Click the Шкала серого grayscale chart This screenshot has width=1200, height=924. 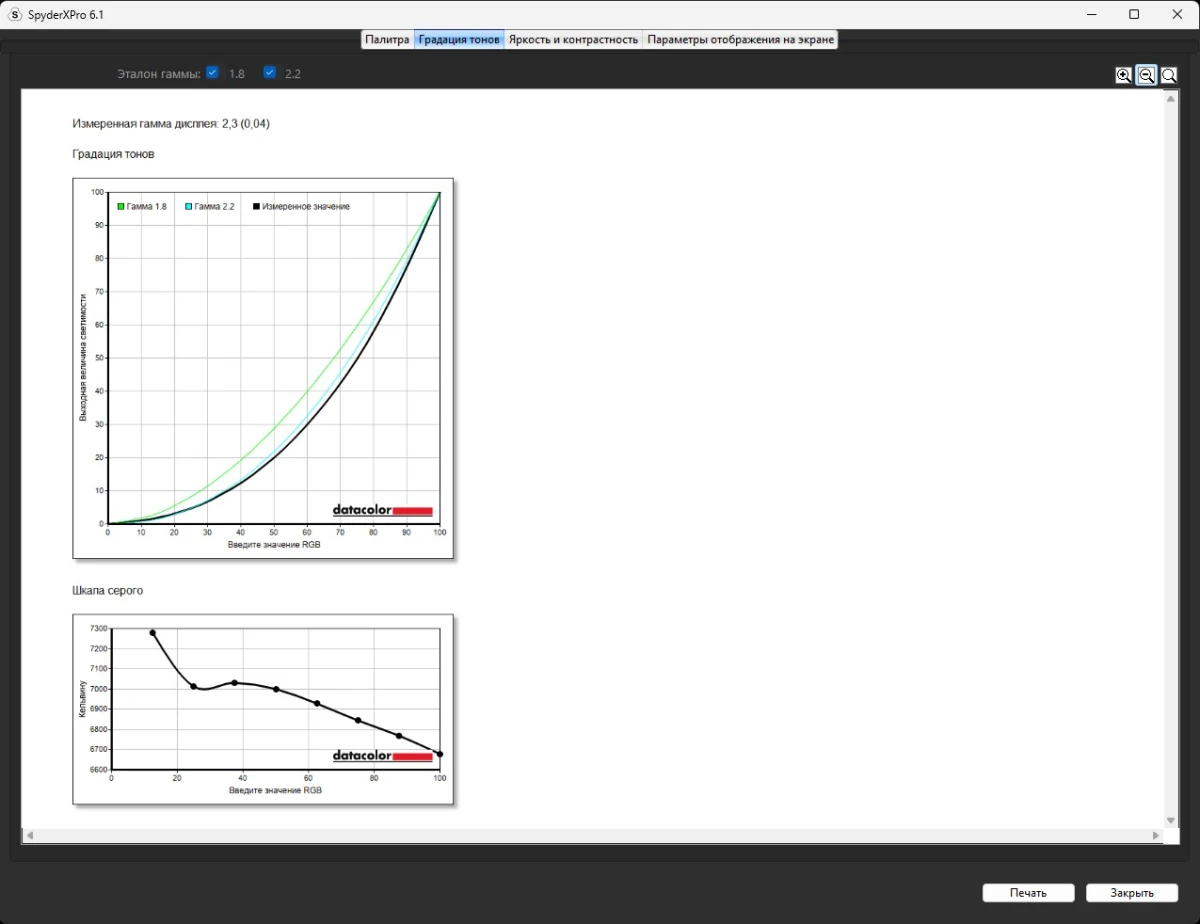click(263, 709)
